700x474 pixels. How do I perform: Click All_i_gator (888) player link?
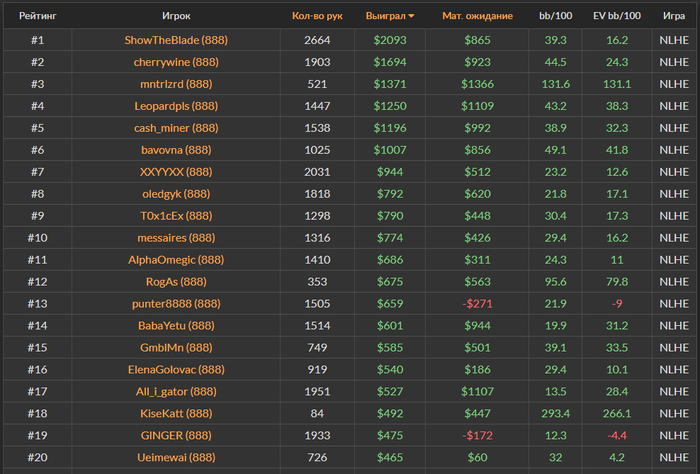(x=176, y=392)
